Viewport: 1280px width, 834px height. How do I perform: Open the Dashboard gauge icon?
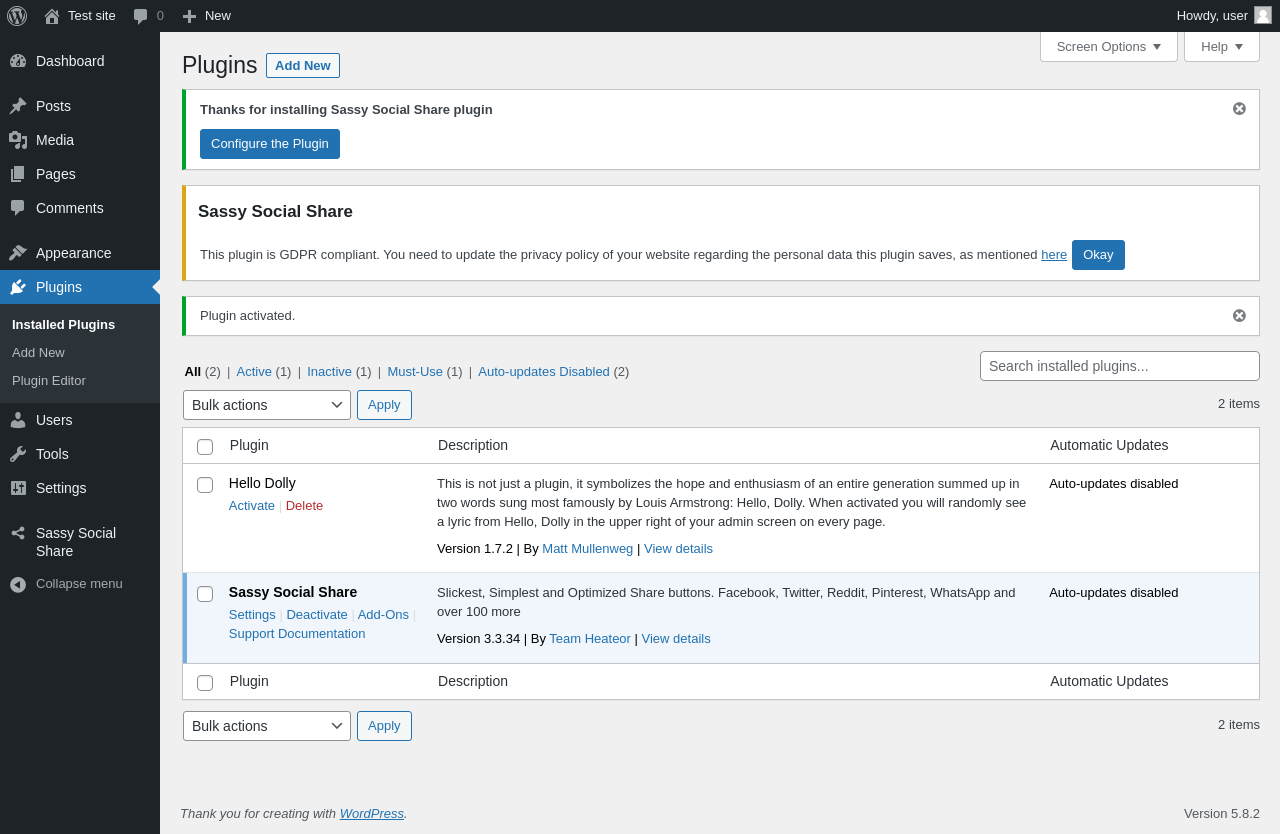(x=18, y=61)
